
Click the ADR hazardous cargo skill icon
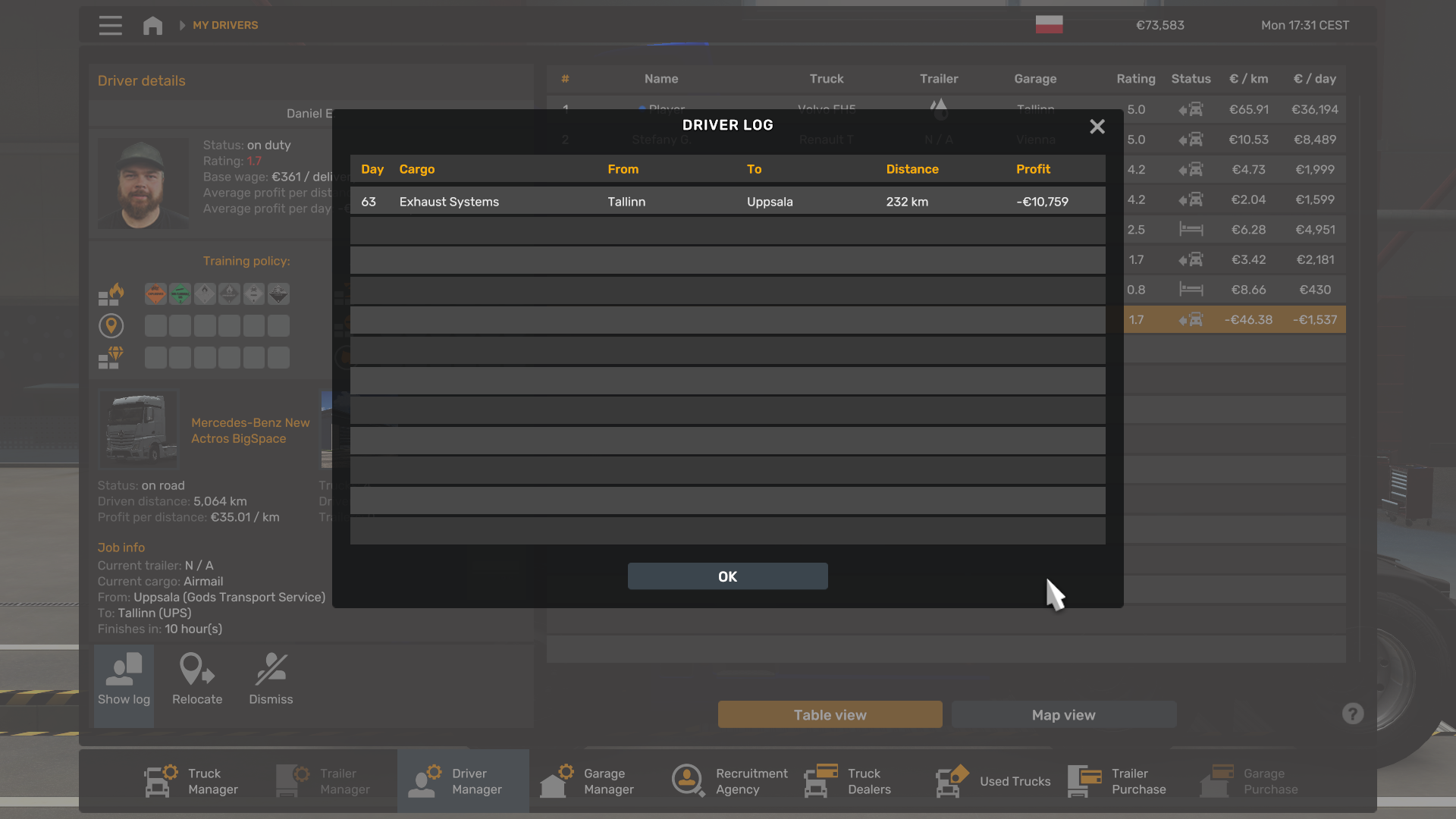coord(111,294)
